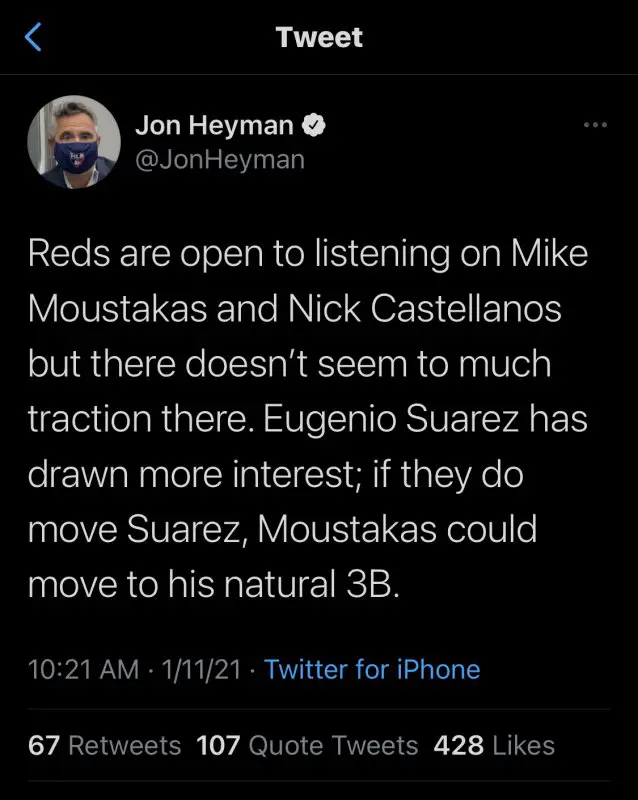Show the 428 Likes list
The height and width of the screenshot is (800, 638).
(493, 745)
